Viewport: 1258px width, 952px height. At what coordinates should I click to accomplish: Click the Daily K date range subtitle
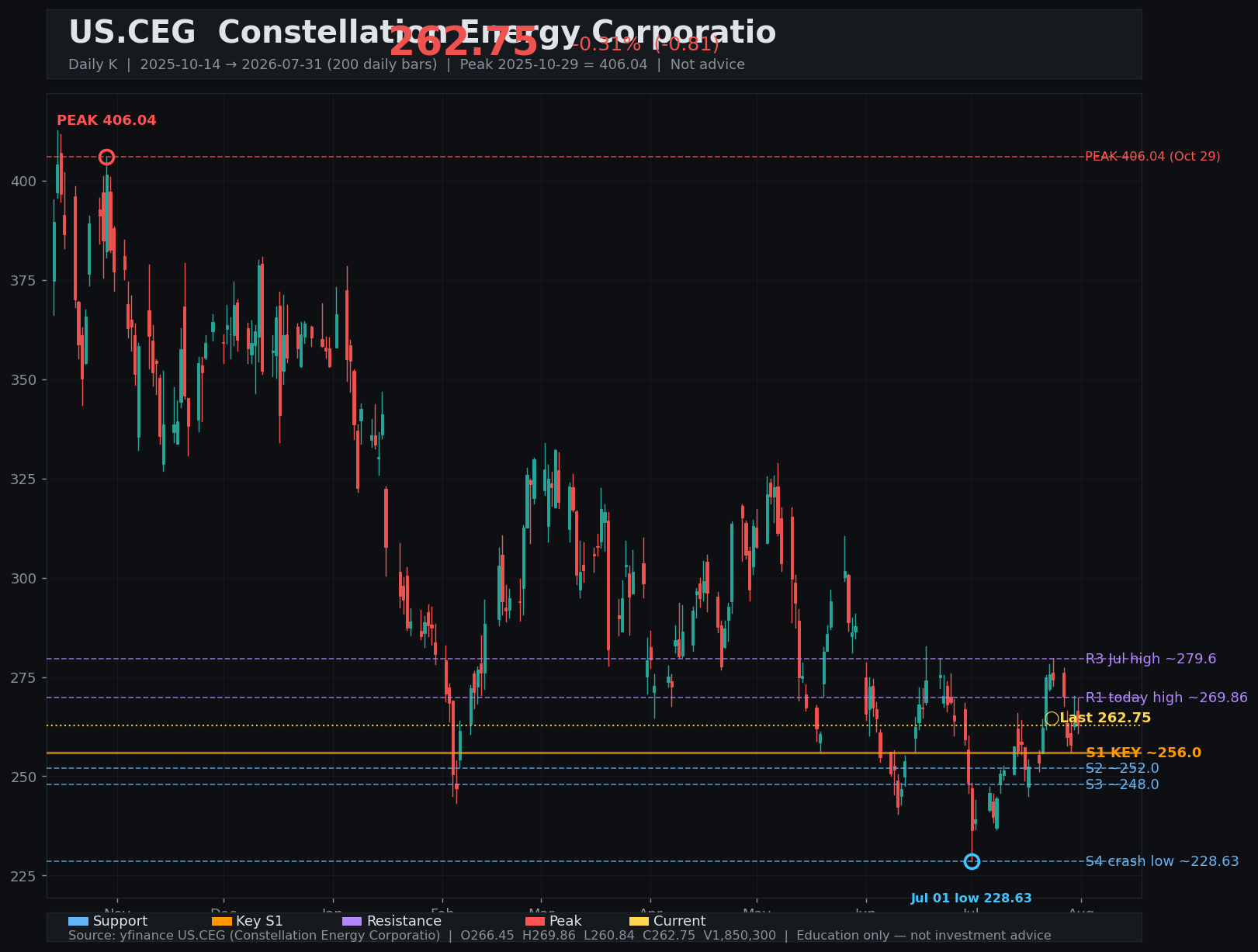click(407, 64)
